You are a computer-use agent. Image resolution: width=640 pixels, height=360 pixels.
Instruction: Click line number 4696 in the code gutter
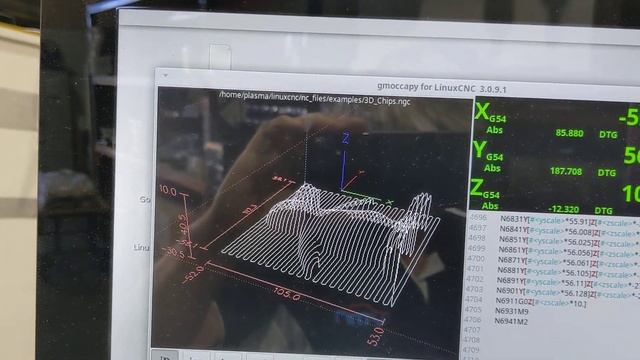tap(478, 218)
